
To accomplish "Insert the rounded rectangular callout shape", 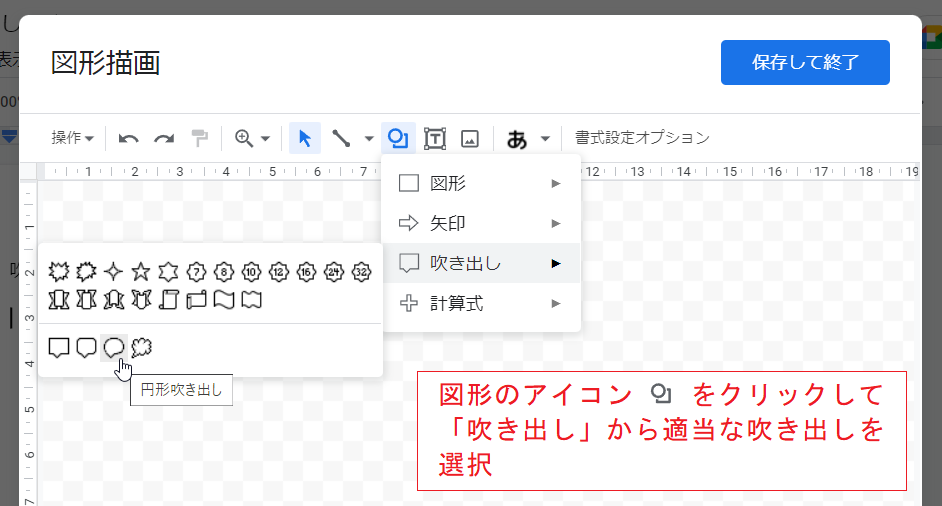I will click(x=86, y=347).
